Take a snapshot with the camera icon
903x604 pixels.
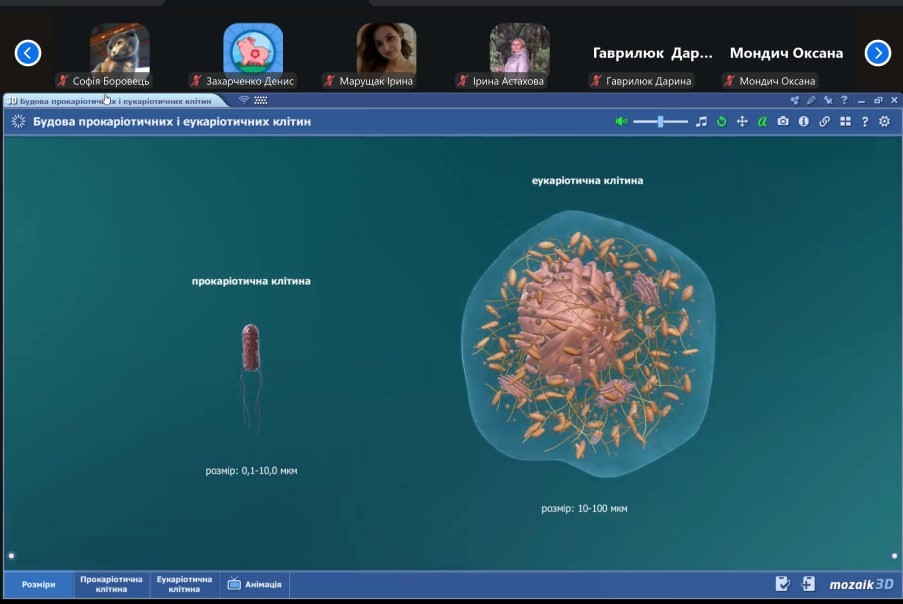point(783,121)
